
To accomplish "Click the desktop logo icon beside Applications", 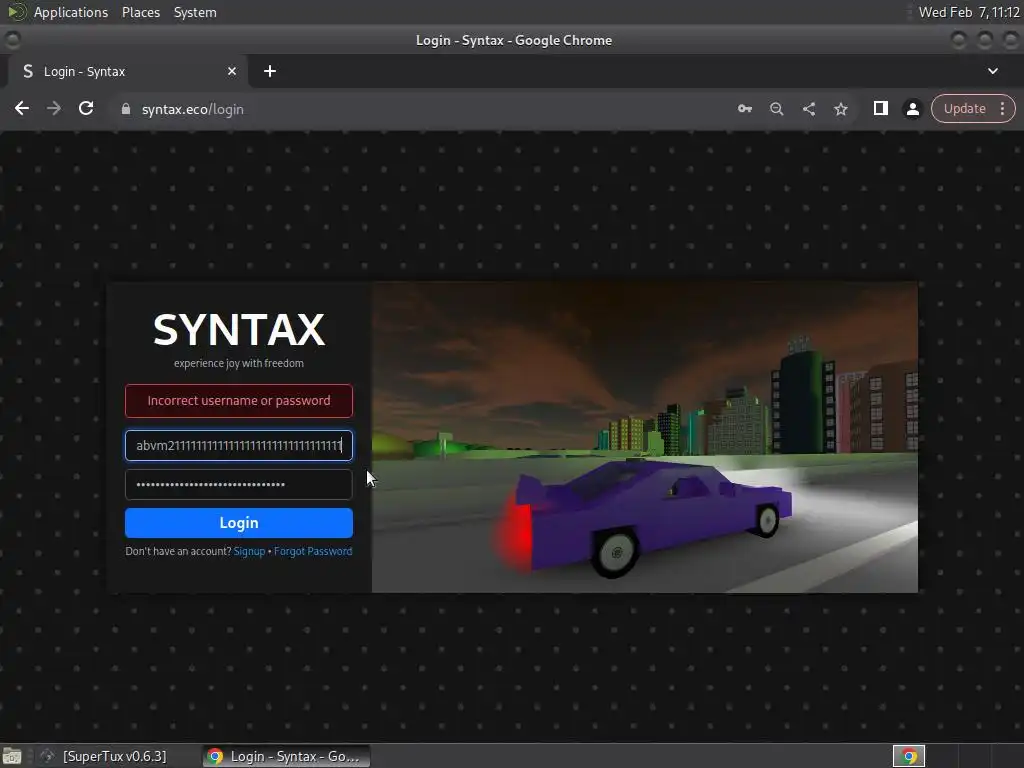I will click(x=16, y=12).
